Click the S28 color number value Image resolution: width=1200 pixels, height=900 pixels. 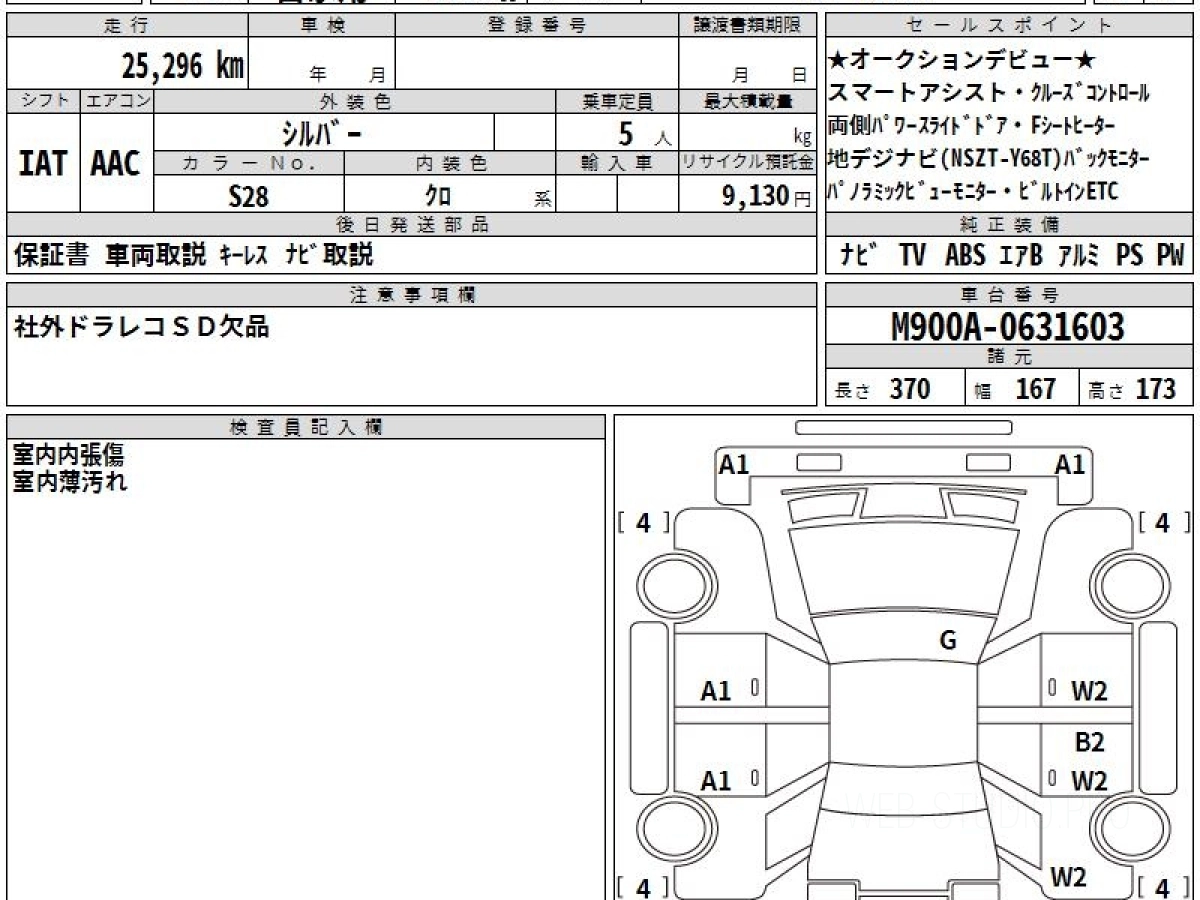[x=248, y=196]
